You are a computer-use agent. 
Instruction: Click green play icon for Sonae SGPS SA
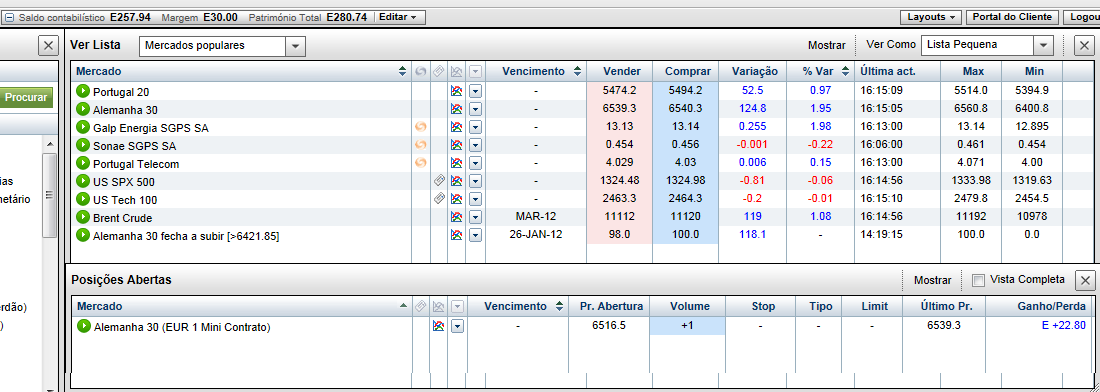[x=83, y=146]
